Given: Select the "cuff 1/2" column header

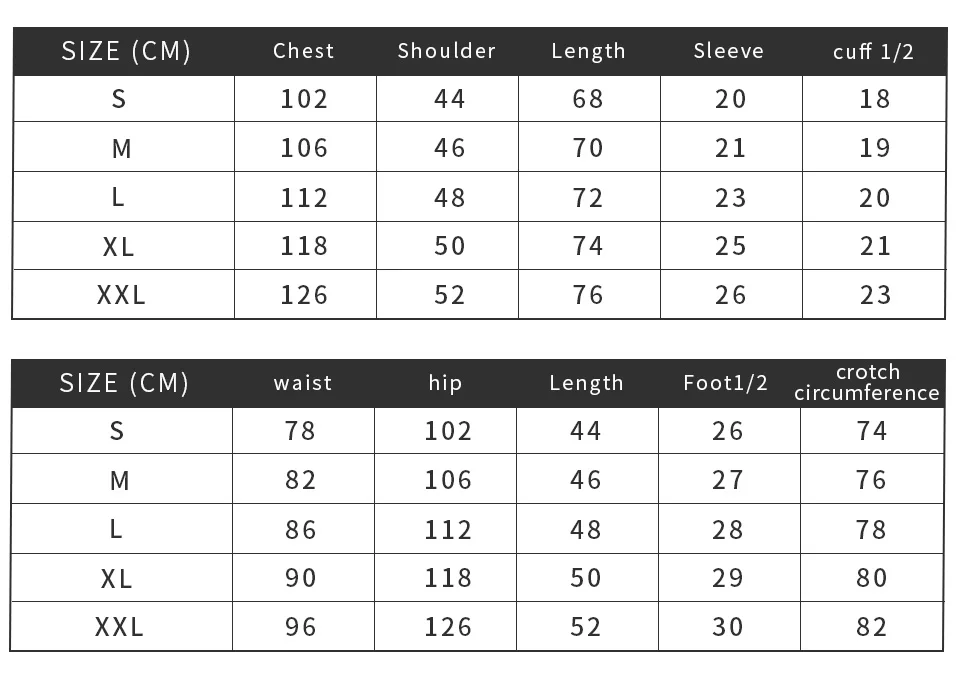Looking at the screenshot, I should 873,52.
